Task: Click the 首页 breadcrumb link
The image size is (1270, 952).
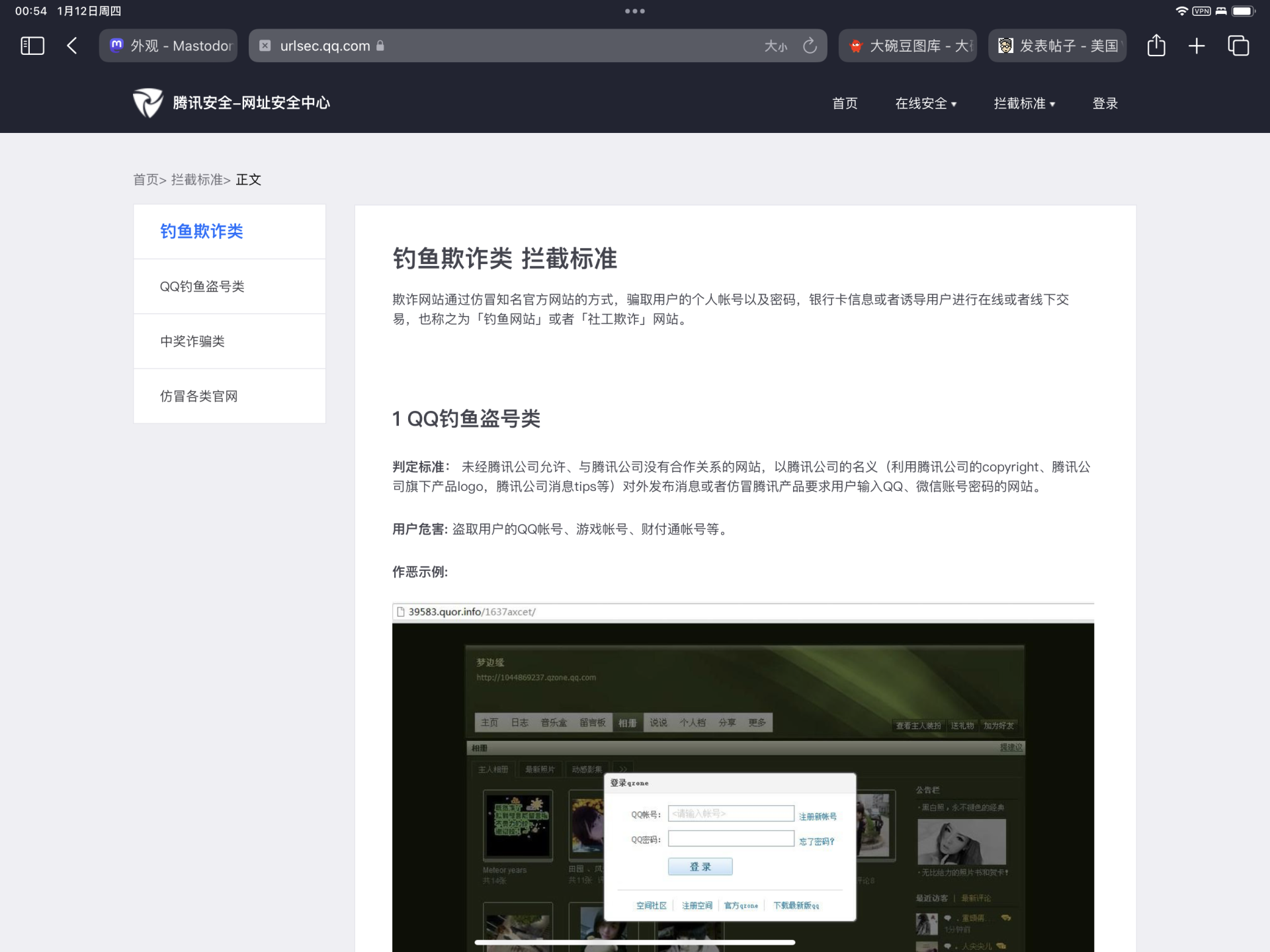Action: 146,179
